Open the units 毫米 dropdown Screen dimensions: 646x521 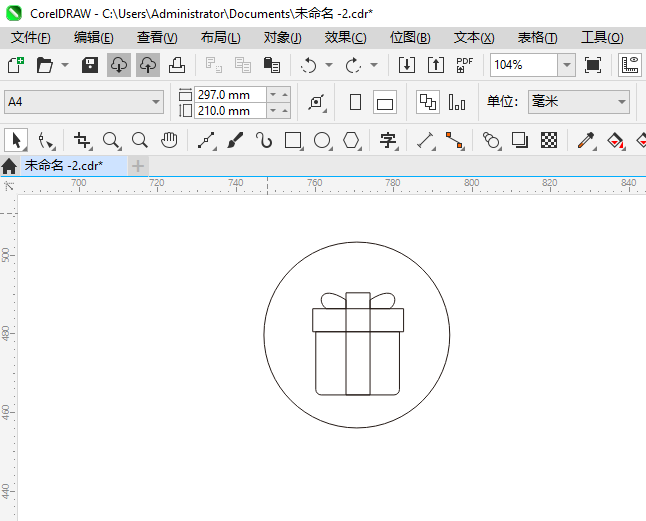click(620, 102)
